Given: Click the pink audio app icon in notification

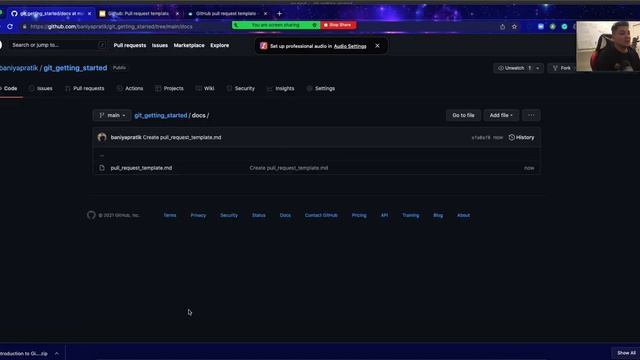Looking at the screenshot, I should point(264,46).
